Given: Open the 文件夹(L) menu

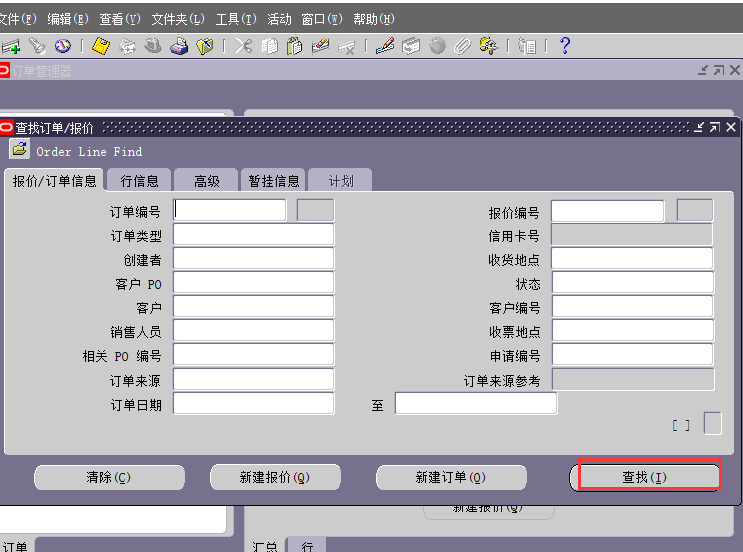Looking at the screenshot, I should tap(178, 19).
